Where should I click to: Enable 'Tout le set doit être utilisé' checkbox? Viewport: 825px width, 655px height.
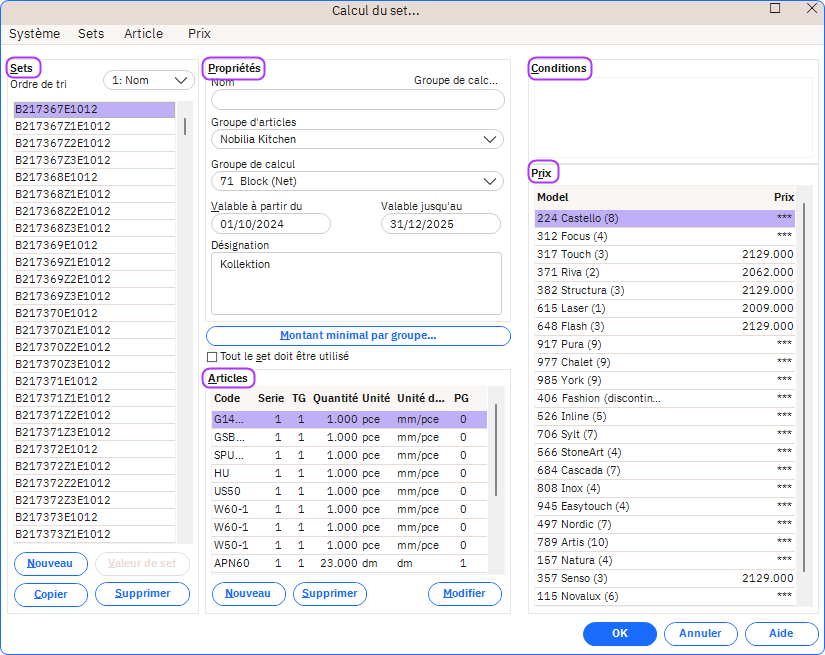211,356
